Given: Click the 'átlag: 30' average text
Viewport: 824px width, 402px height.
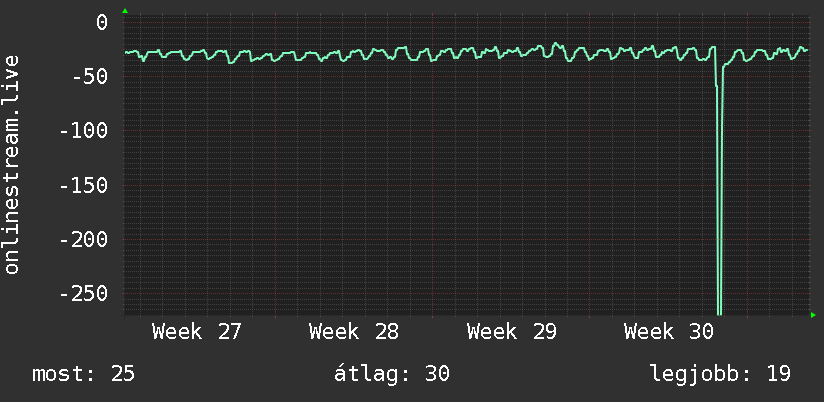Looking at the screenshot, I should coord(392,374).
